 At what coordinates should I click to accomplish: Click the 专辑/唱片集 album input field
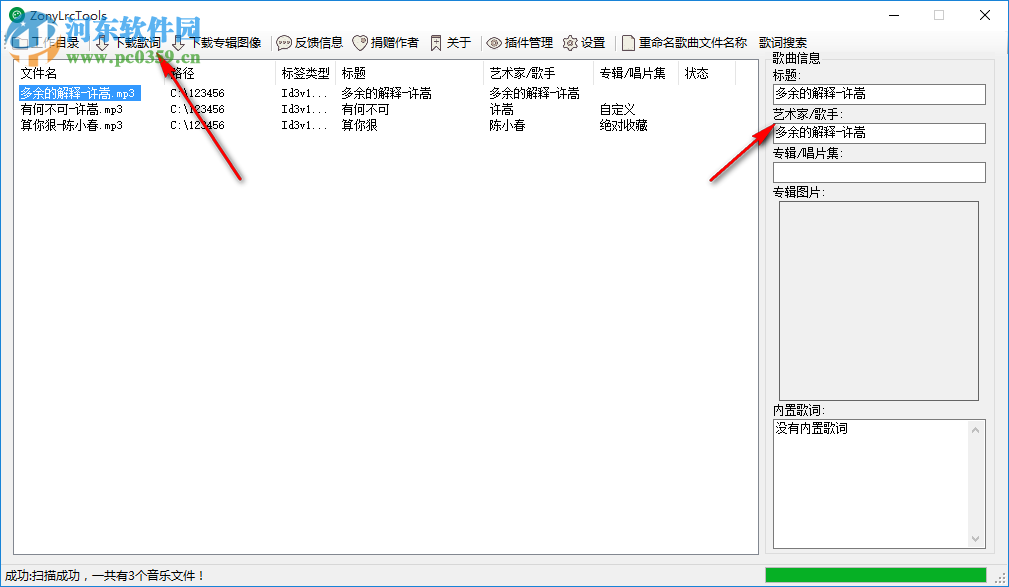coord(877,171)
